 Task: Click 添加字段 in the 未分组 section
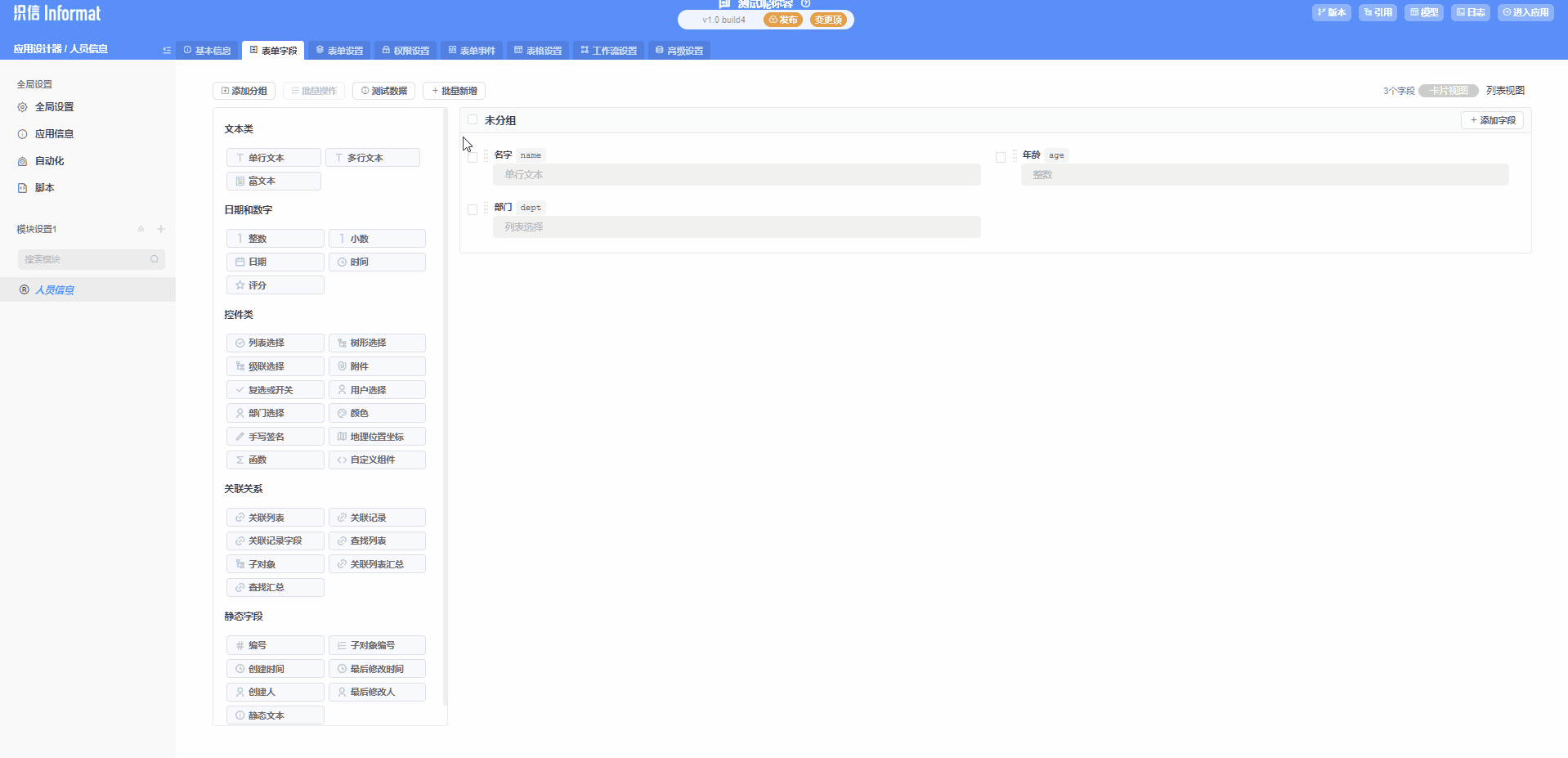click(1492, 119)
